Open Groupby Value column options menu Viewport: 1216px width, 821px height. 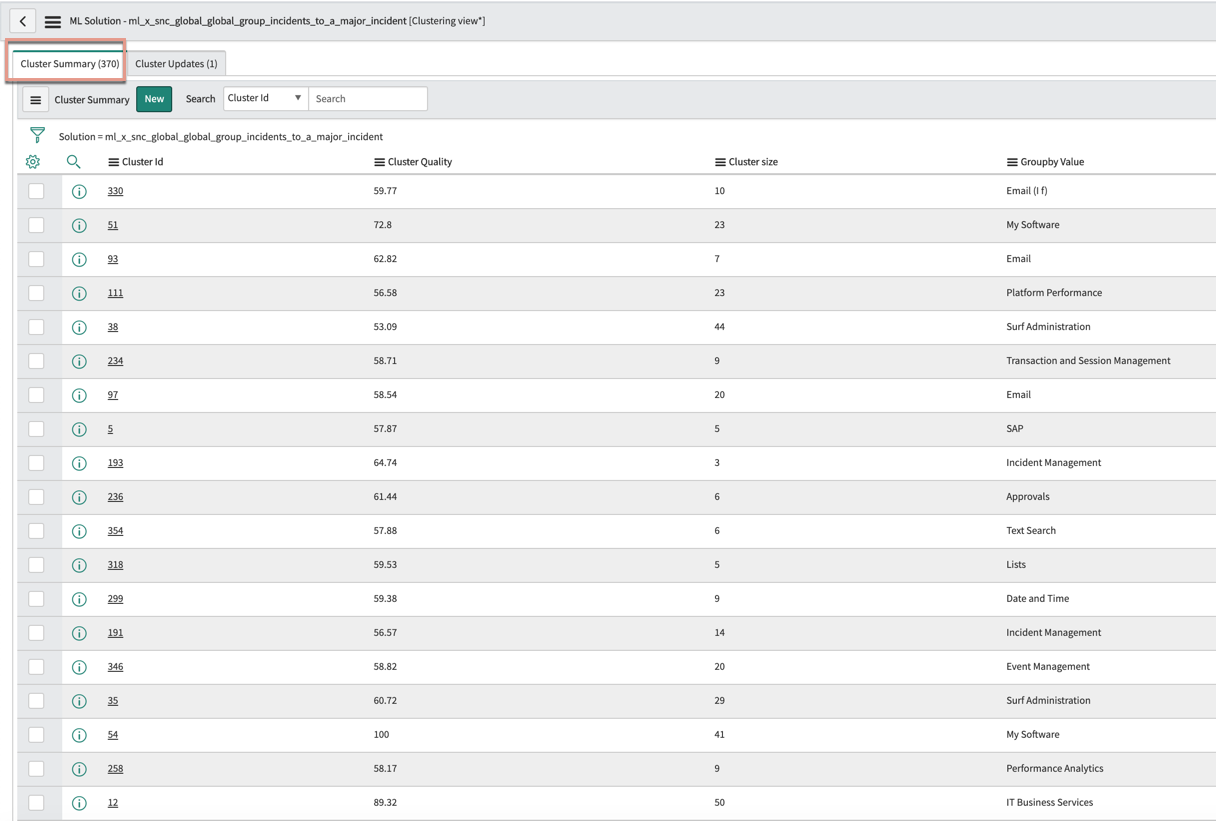(1012, 162)
